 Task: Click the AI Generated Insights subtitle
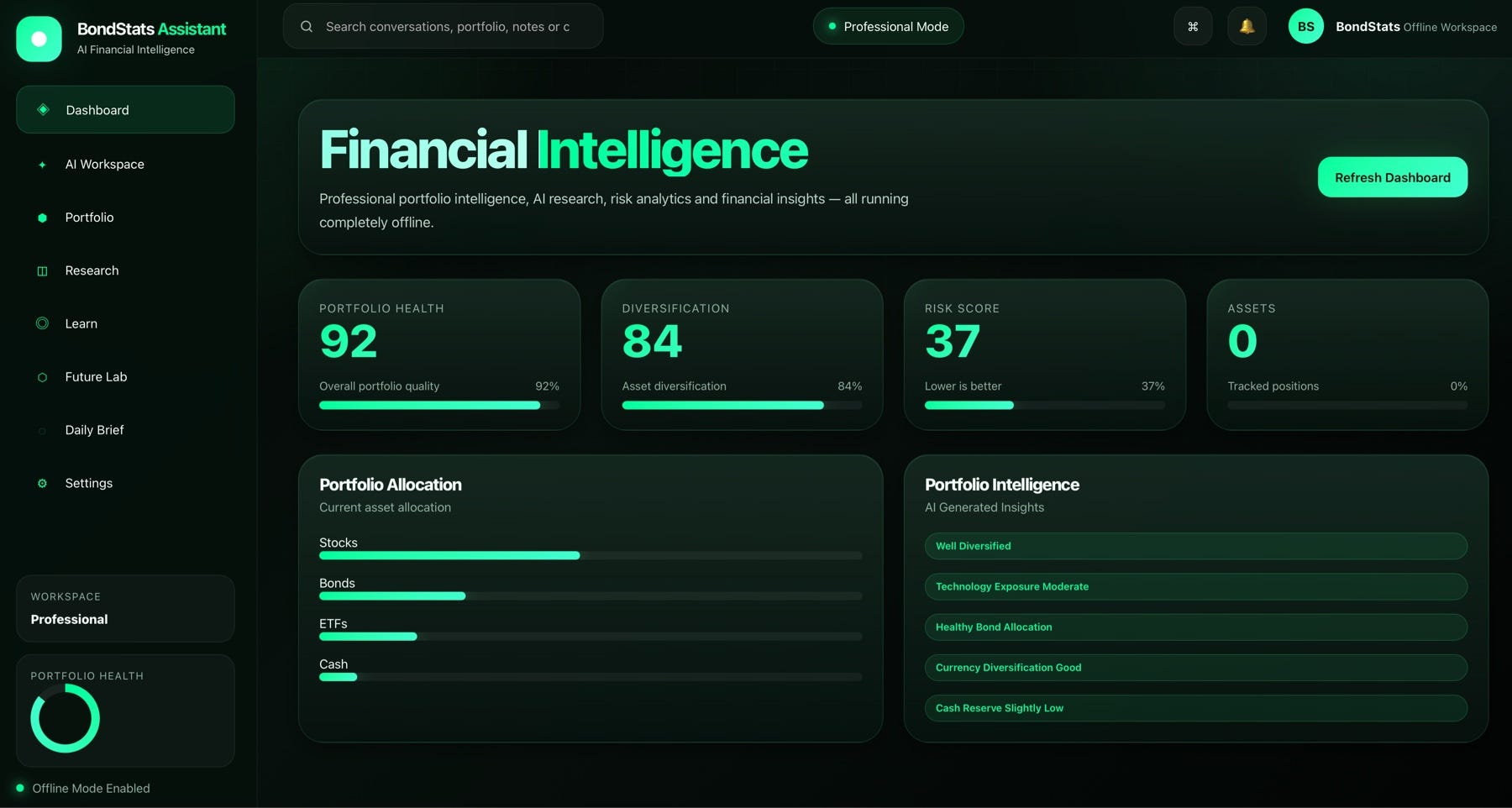[x=984, y=507]
